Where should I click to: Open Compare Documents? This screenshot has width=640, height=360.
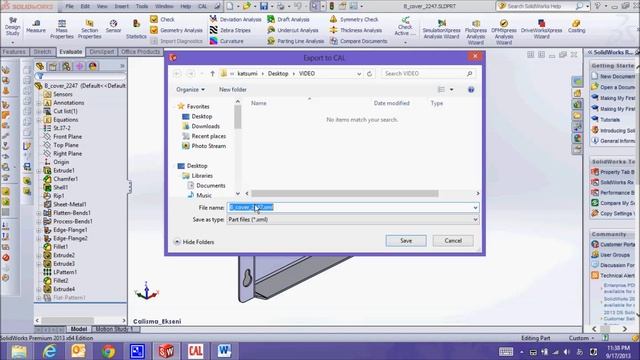(x=358, y=41)
